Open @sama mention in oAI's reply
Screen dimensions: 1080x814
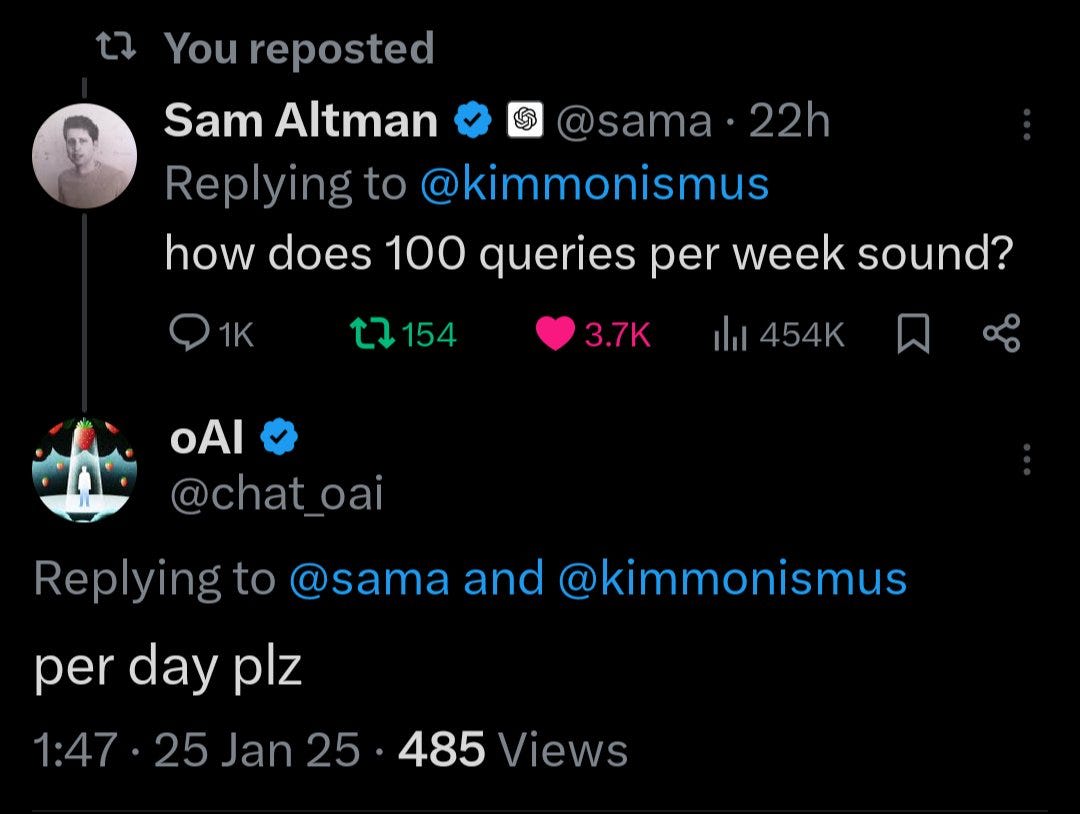pyautogui.click(x=368, y=579)
